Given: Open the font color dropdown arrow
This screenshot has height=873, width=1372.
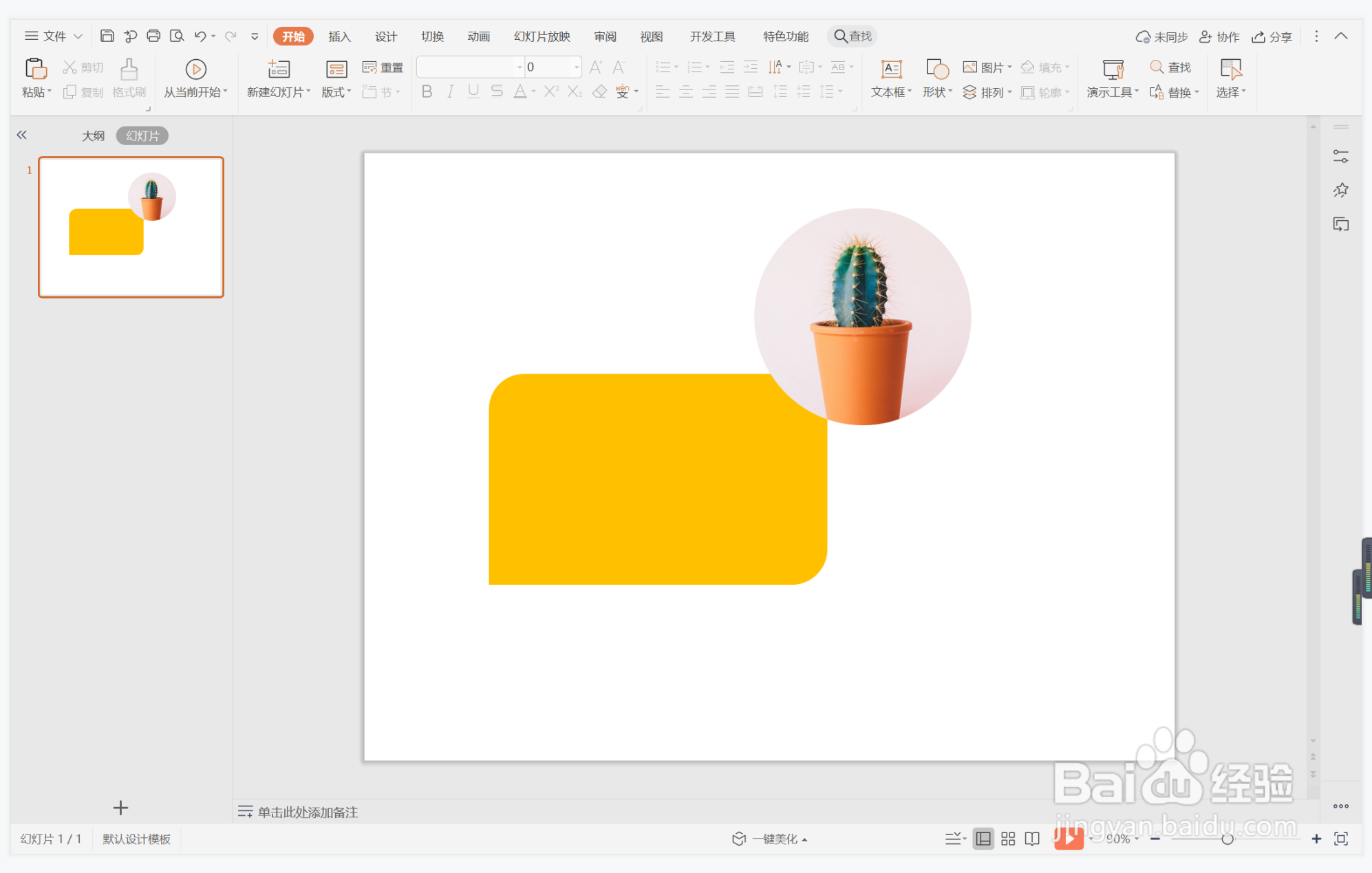Looking at the screenshot, I should tap(533, 91).
